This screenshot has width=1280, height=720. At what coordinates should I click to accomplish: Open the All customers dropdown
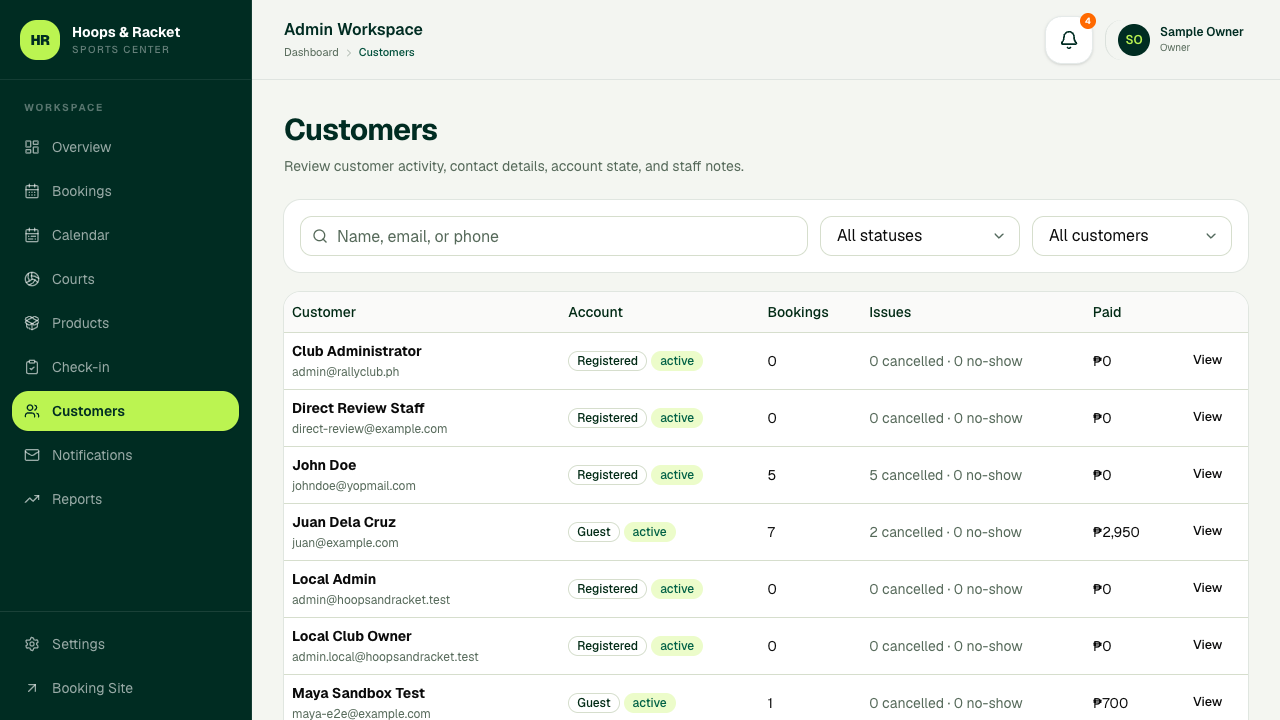[x=1132, y=236]
